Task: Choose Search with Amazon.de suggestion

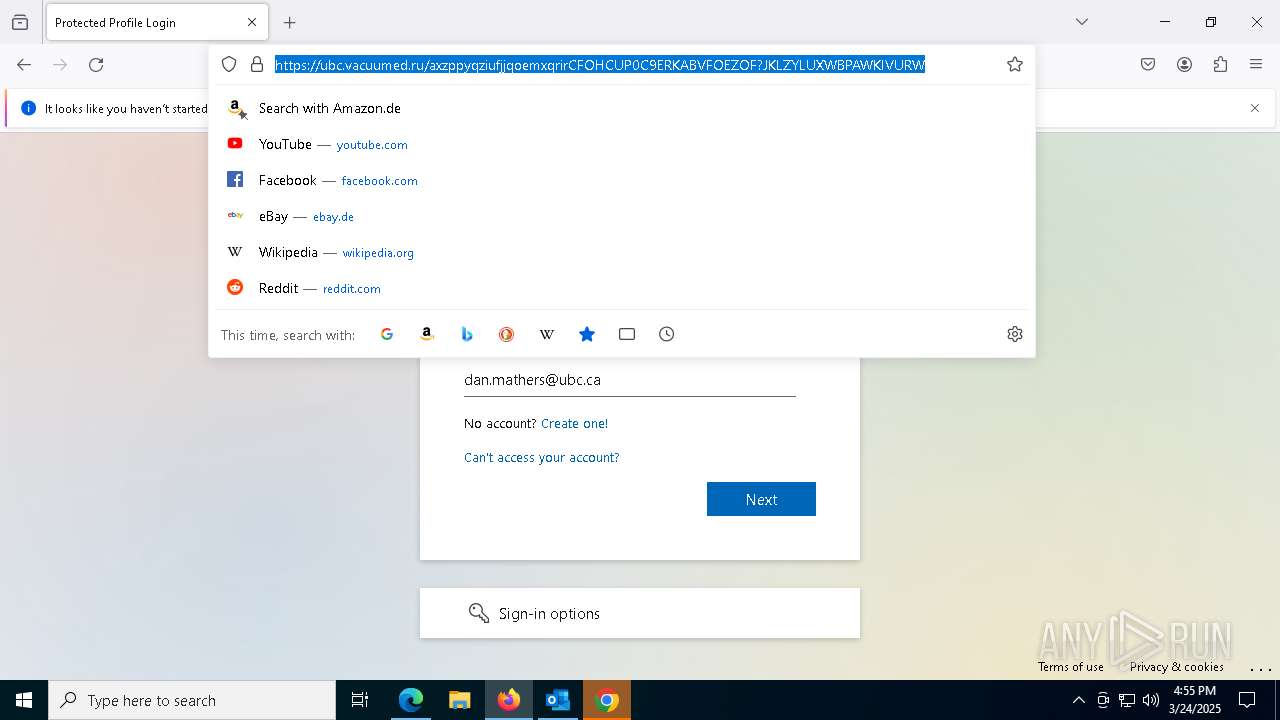Action: coord(622,108)
